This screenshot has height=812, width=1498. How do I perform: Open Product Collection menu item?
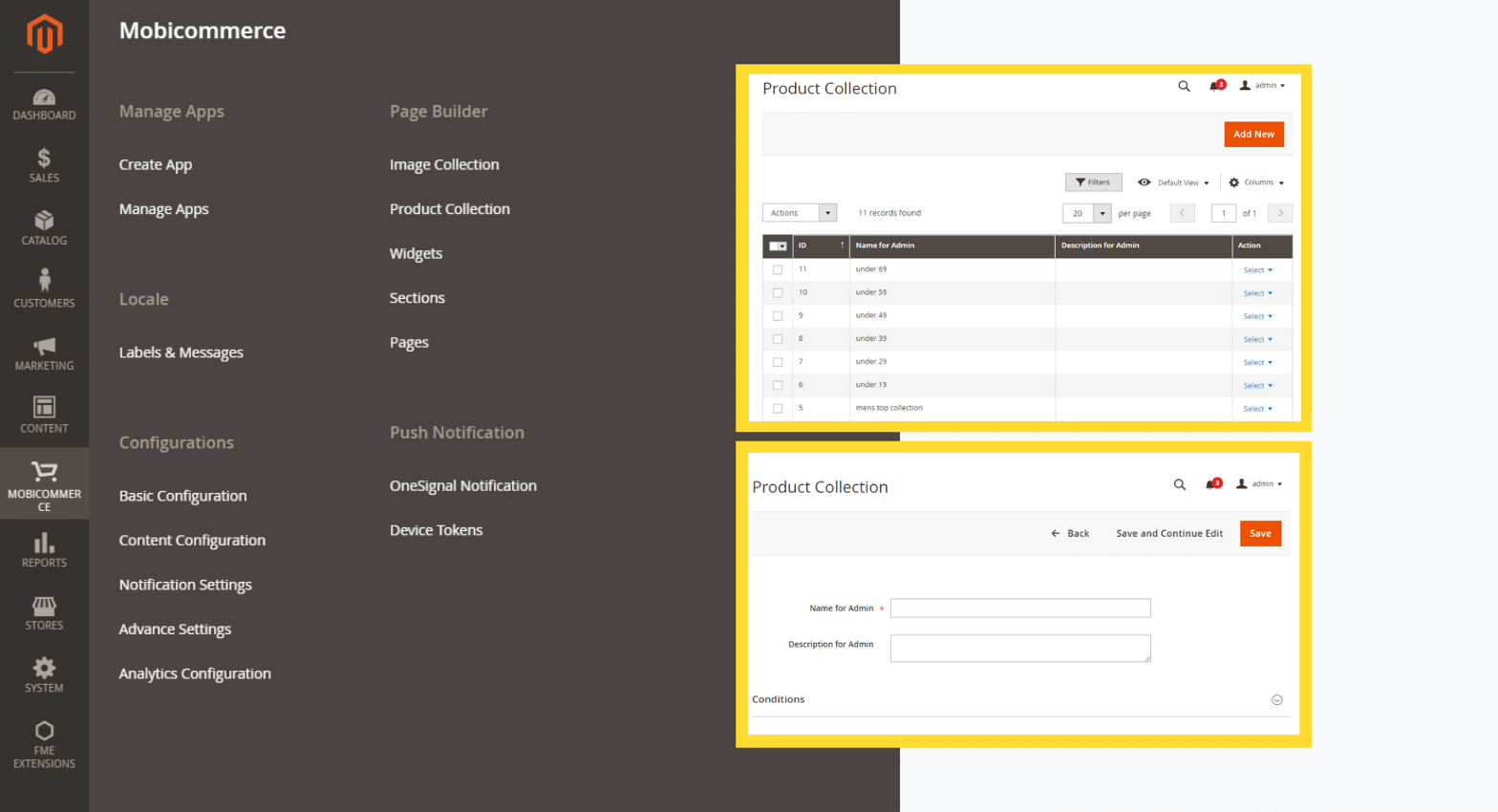(450, 209)
